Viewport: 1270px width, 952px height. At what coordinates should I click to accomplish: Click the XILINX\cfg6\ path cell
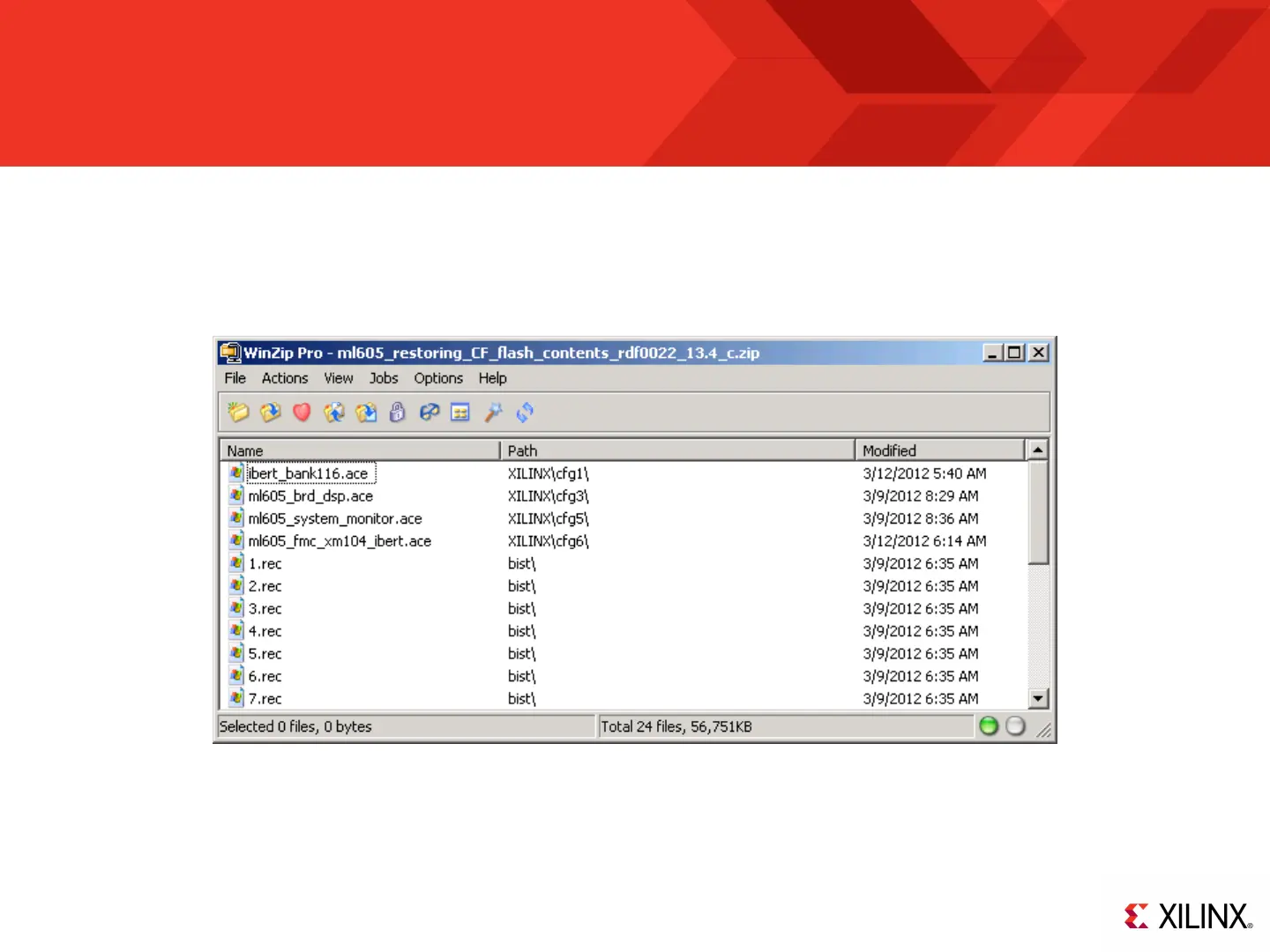548,540
